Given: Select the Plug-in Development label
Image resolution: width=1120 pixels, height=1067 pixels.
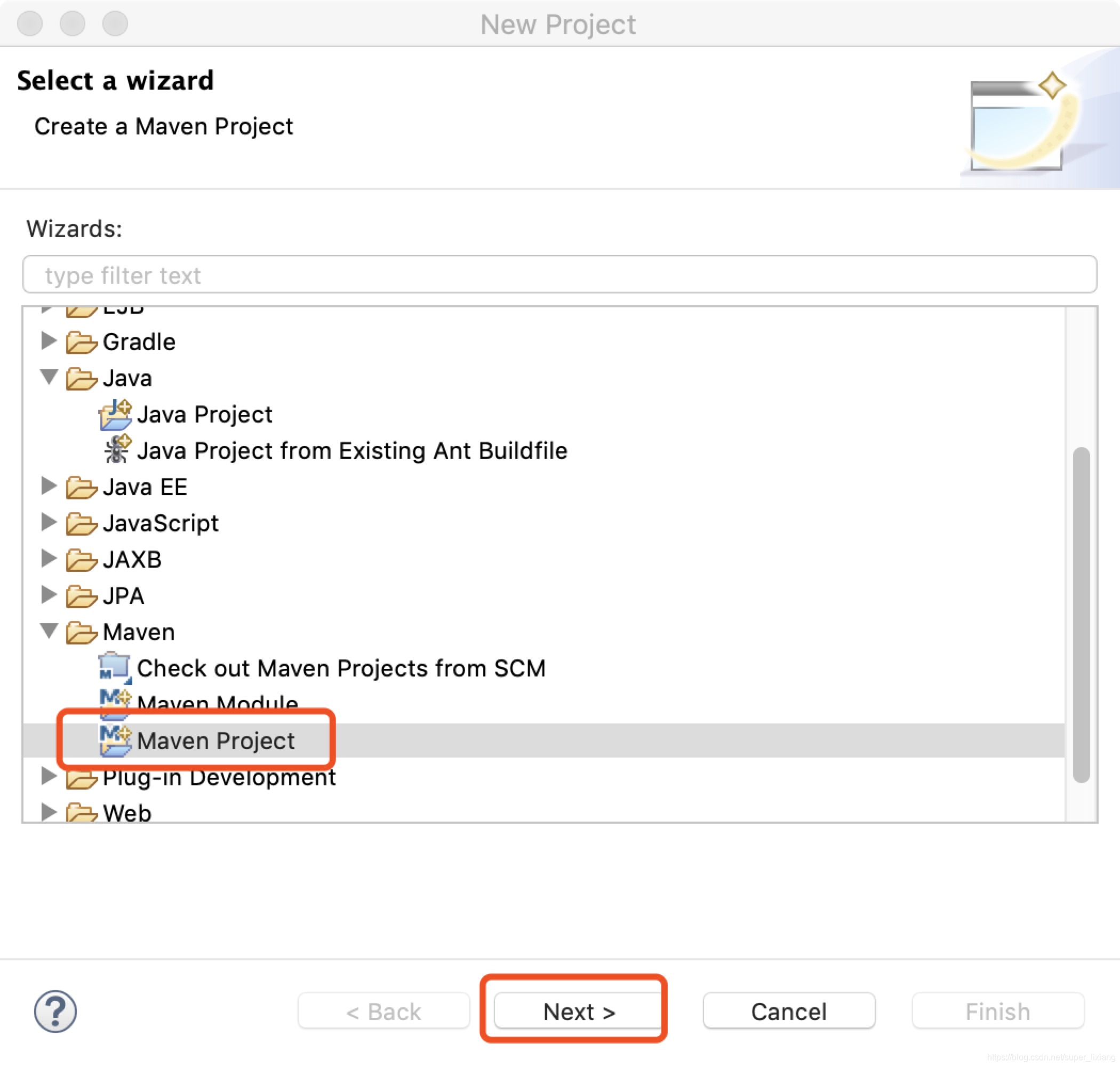Looking at the screenshot, I should pyautogui.click(x=219, y=777).
